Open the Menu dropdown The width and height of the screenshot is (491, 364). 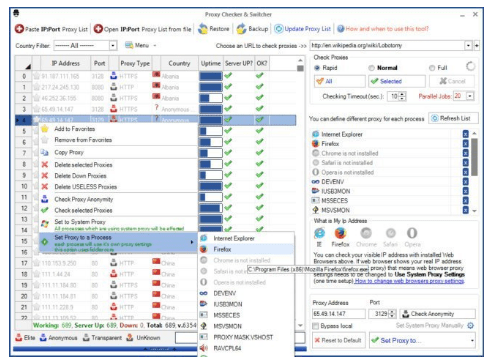coord(140,45)
